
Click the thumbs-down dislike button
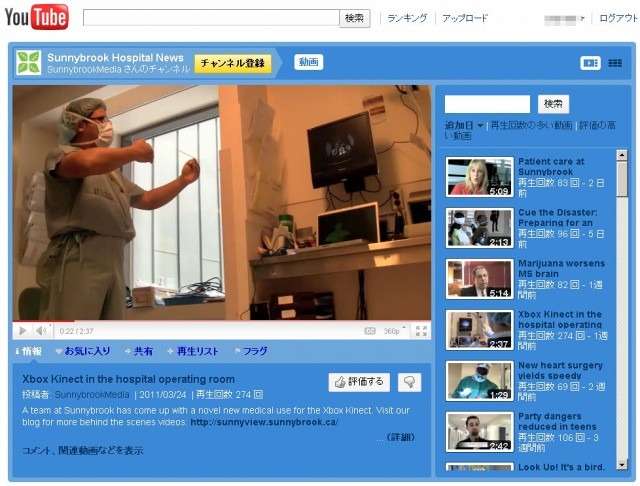click(409, 382)
